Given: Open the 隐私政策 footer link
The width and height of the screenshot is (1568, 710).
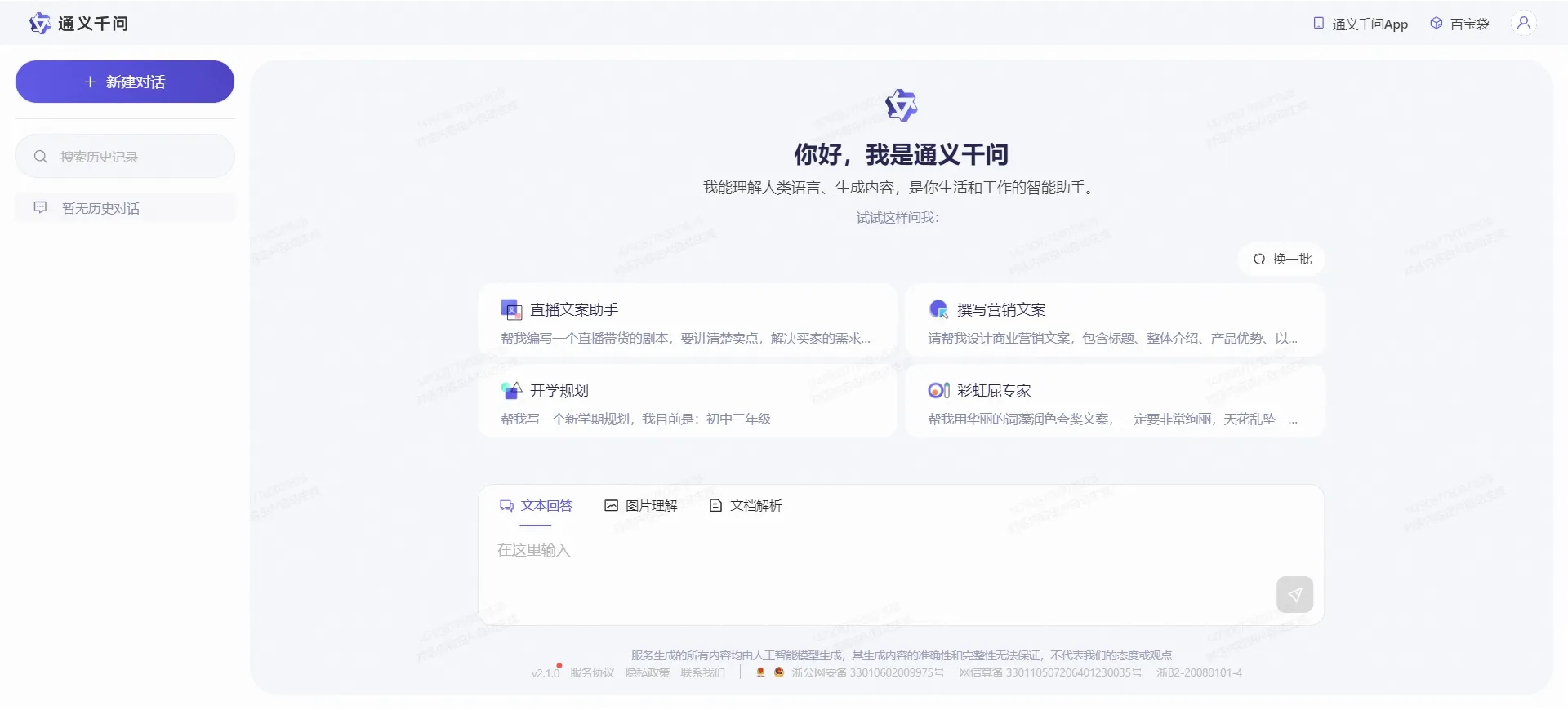Looking at the screenshot, I should (x=648, y=672).
